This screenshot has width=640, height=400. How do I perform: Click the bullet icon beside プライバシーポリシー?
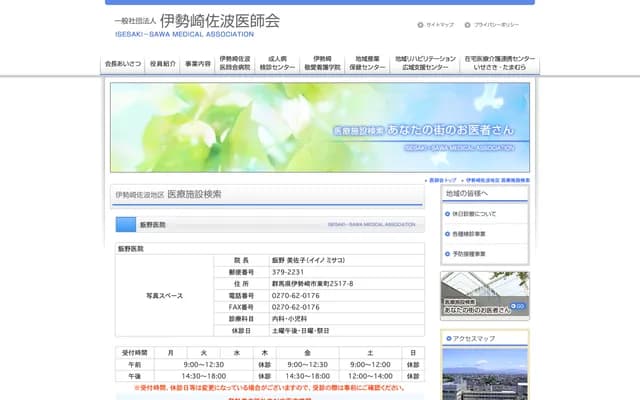466,24
